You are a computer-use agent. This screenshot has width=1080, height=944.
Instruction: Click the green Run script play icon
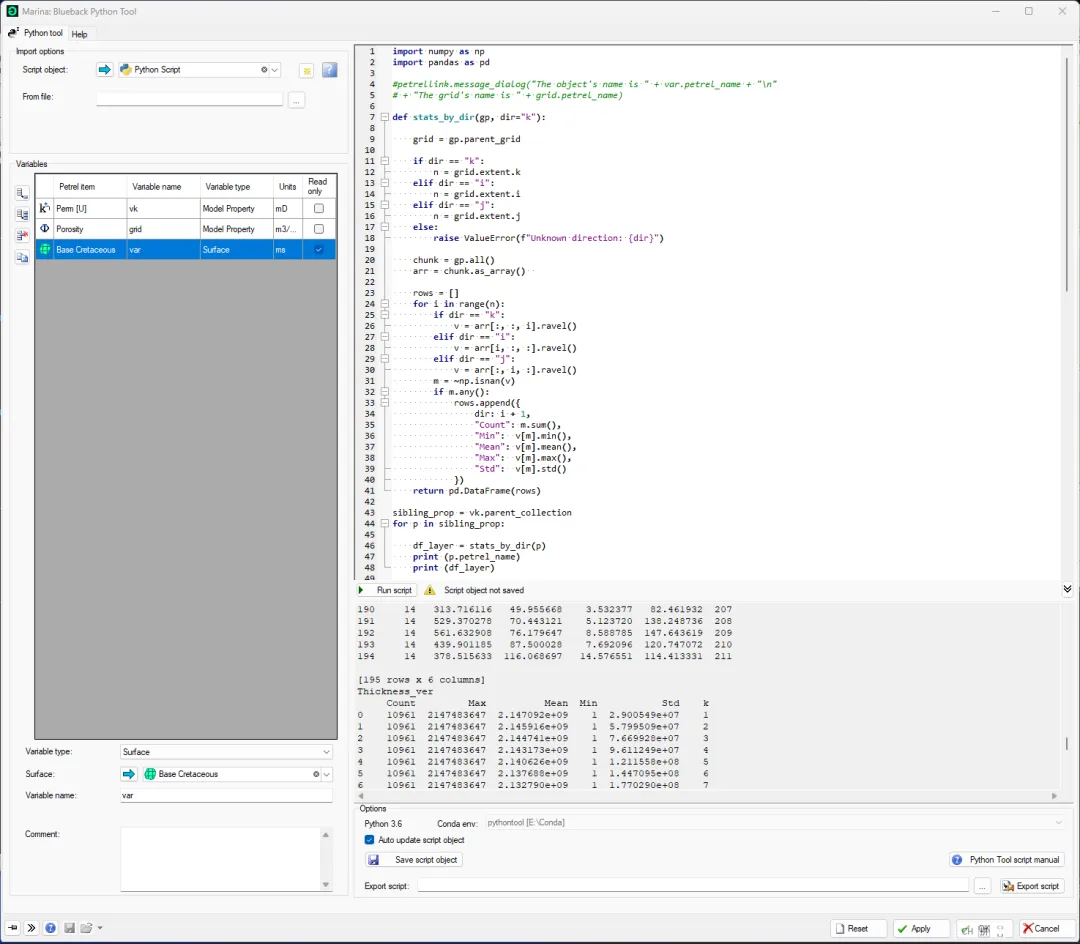[361, 590]
